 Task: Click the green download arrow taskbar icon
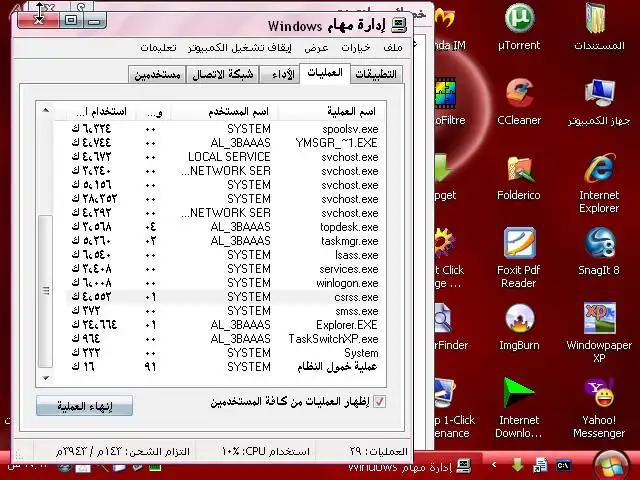point(518,465)
